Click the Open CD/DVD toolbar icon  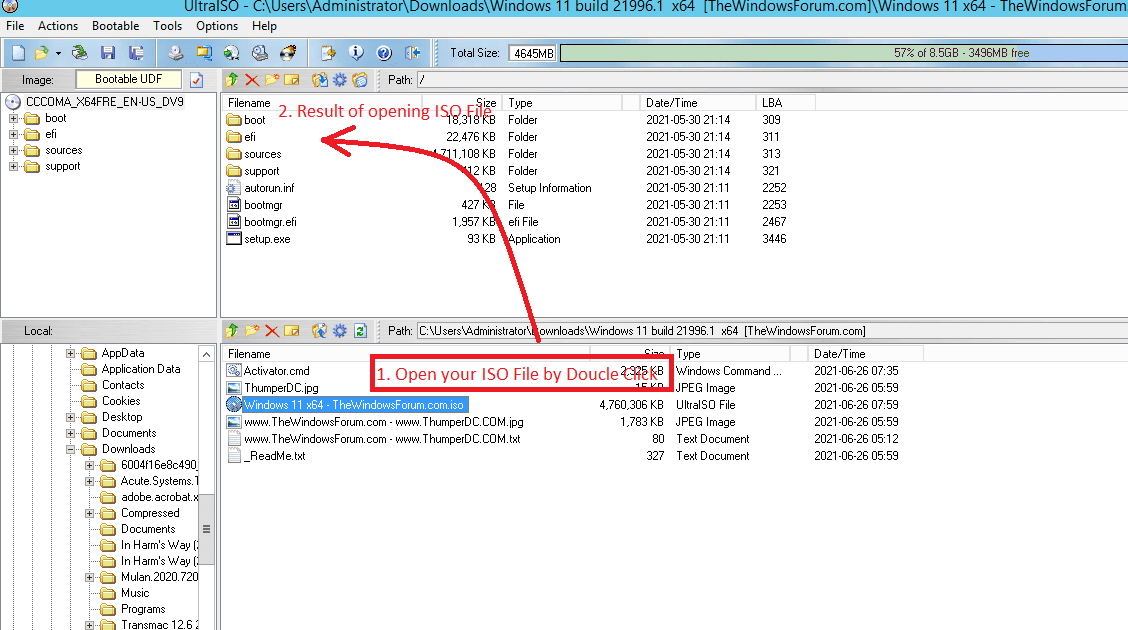click(80, 52)
